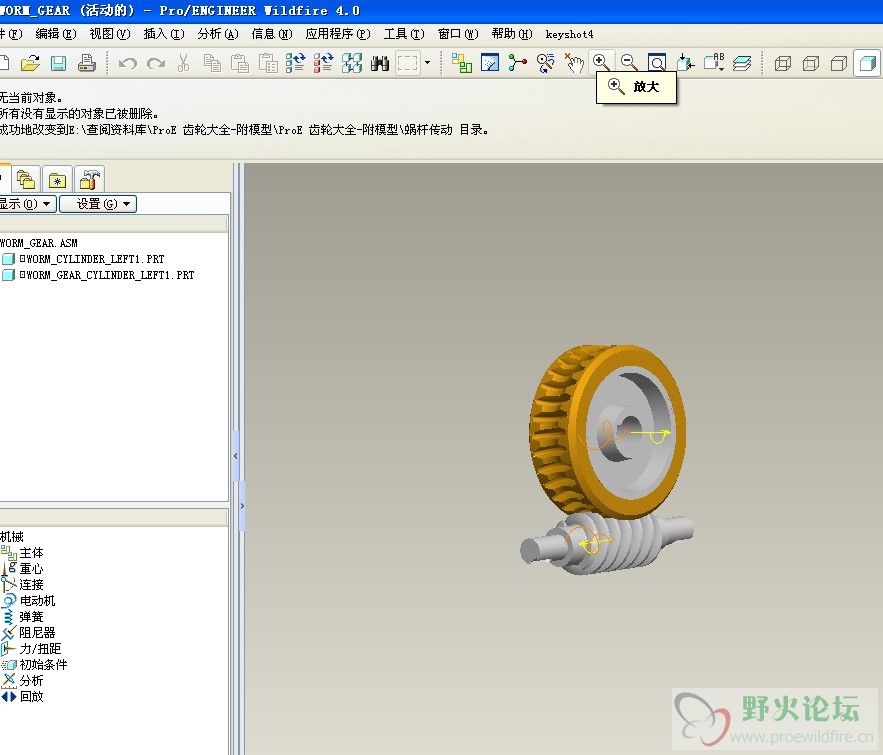
Task: Open the 视图(V) menu
Action: pos(110,34)
